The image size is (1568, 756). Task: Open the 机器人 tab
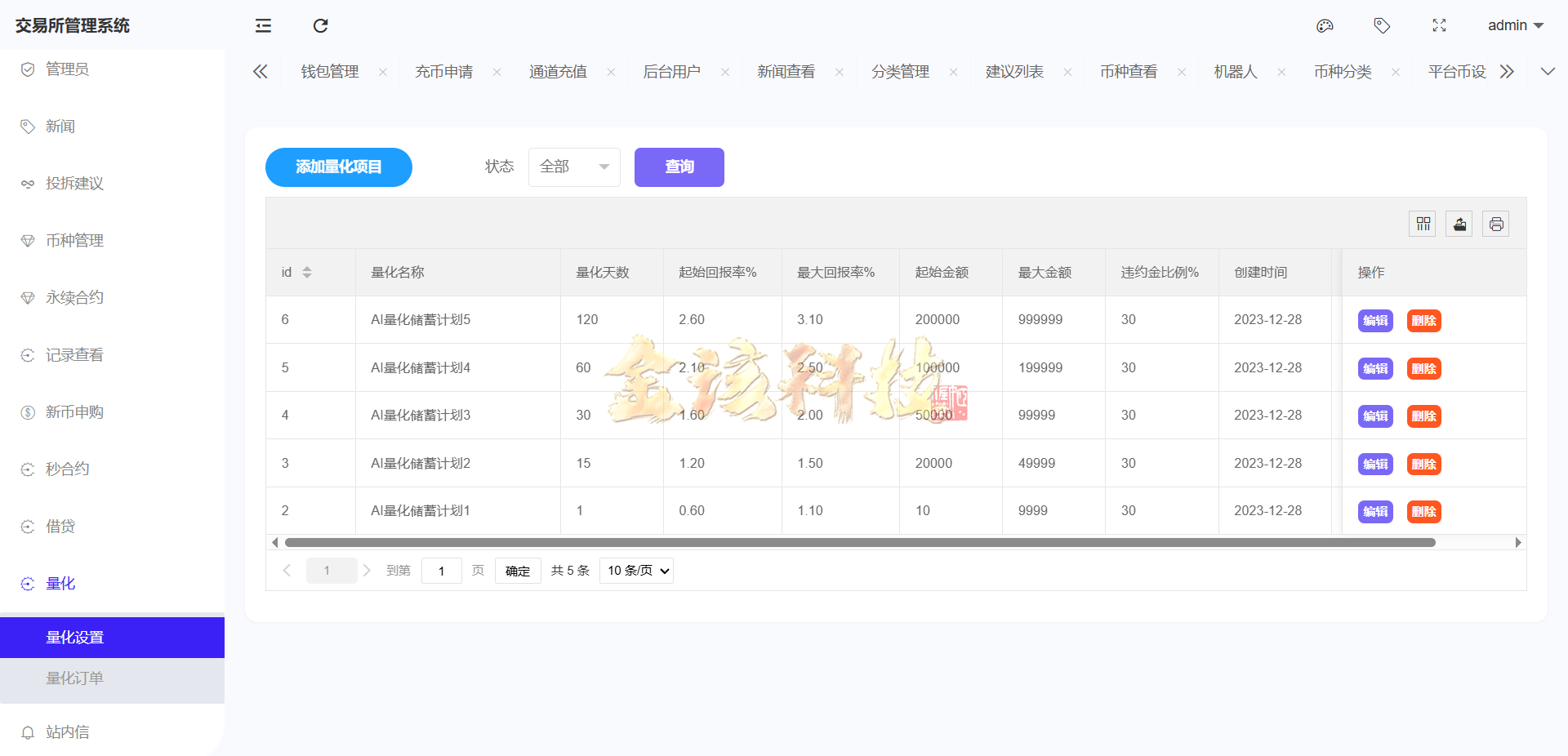(1236, 72)
